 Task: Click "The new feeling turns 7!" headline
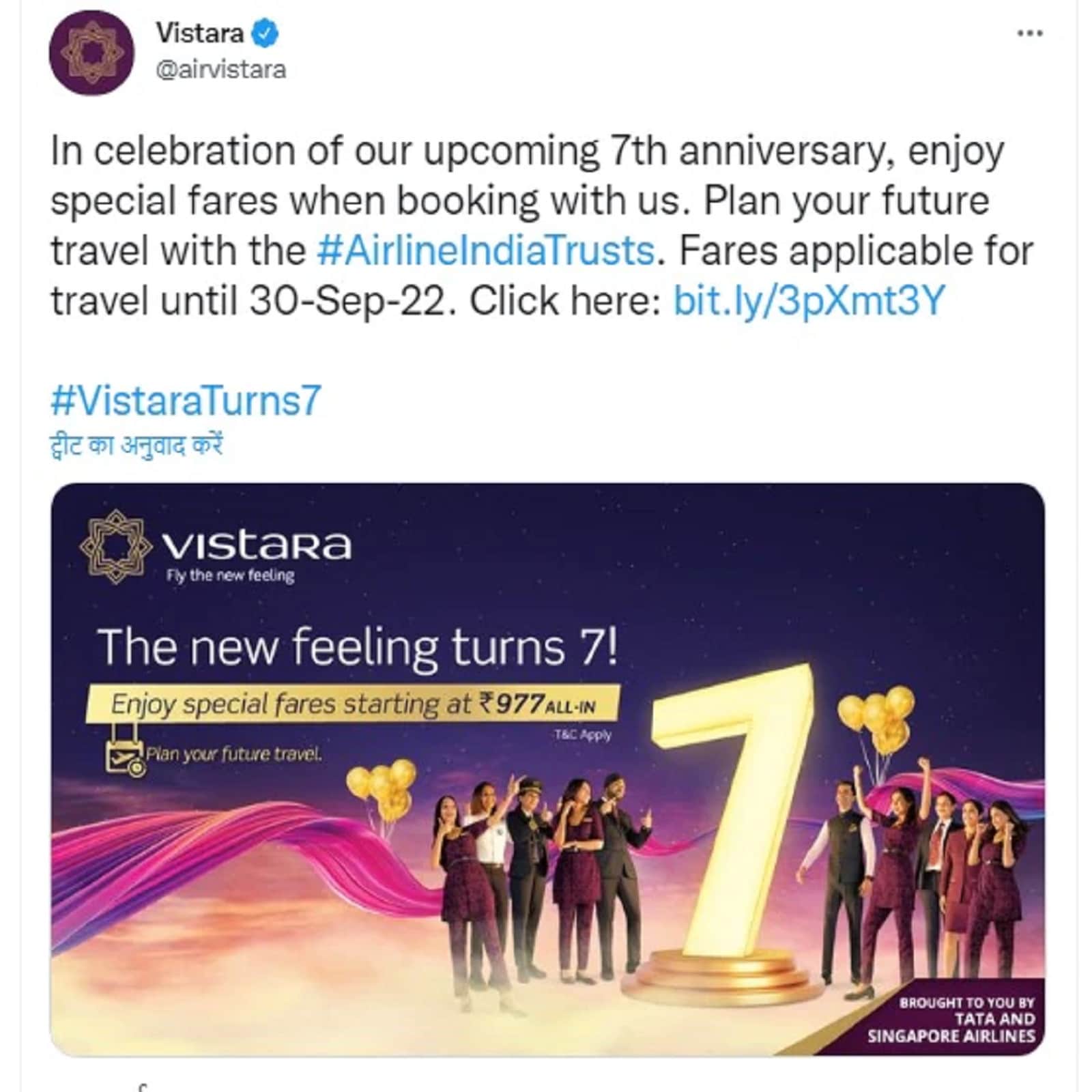coord(358,646)
